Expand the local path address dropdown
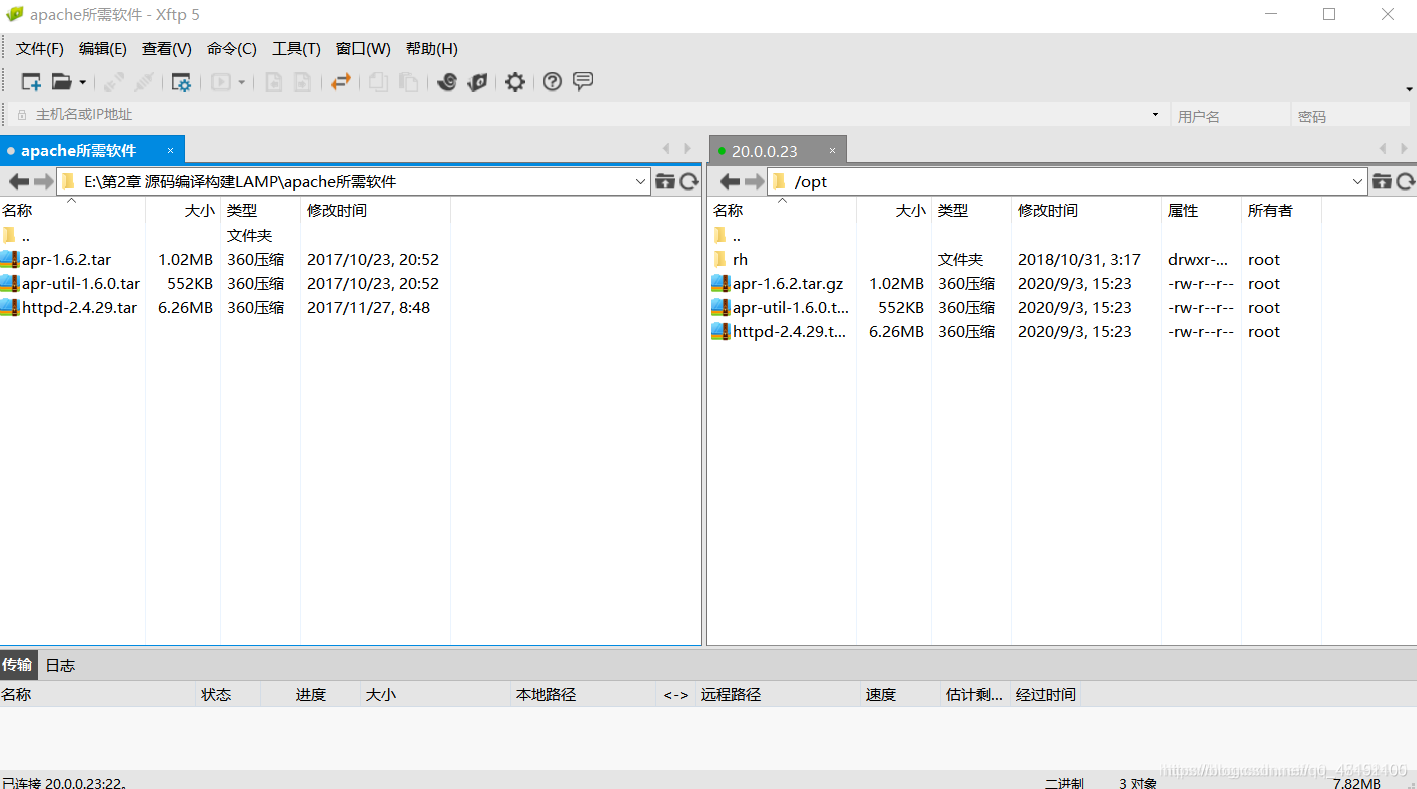Viewport: 1417px width, 789px height. click(x=641, y=181)
